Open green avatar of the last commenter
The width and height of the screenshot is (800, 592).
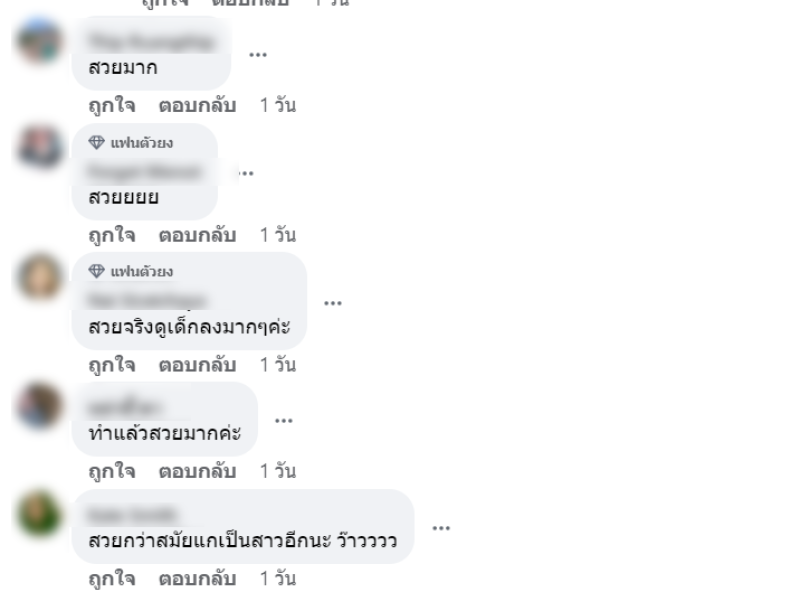[40, 513]
